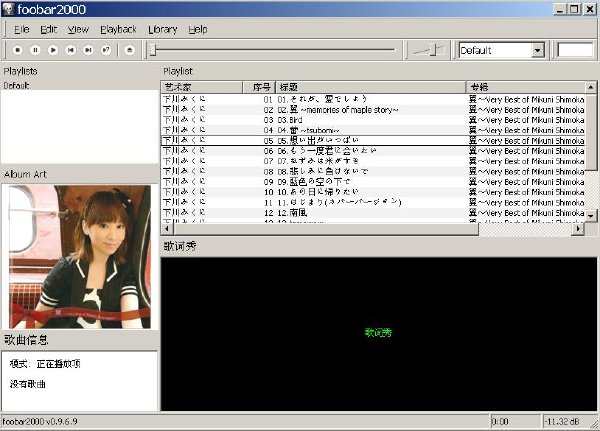This screenshot has height=431, width=600.
Task: Click the empty search field in toolbar
Action: [x=575, y=50]
